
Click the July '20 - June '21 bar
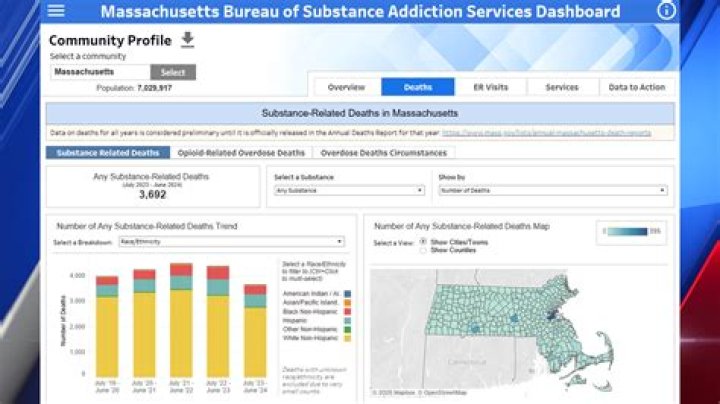pos(144,323)
